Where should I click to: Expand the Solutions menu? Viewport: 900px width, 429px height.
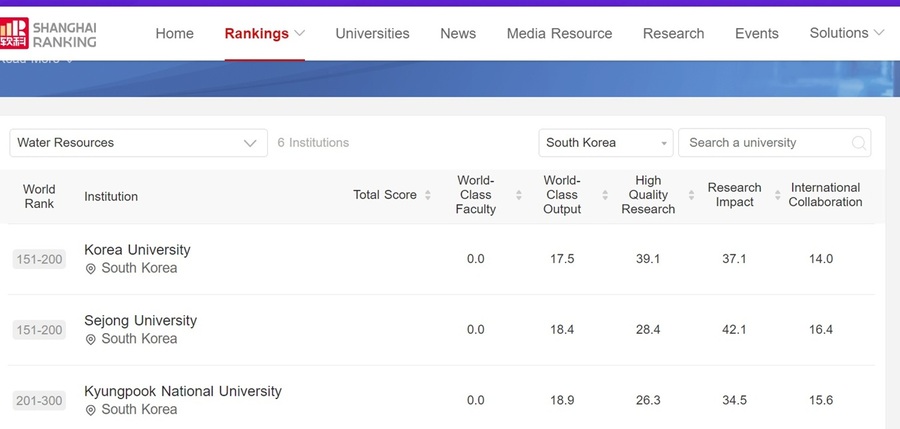click(x=846, y=33)
